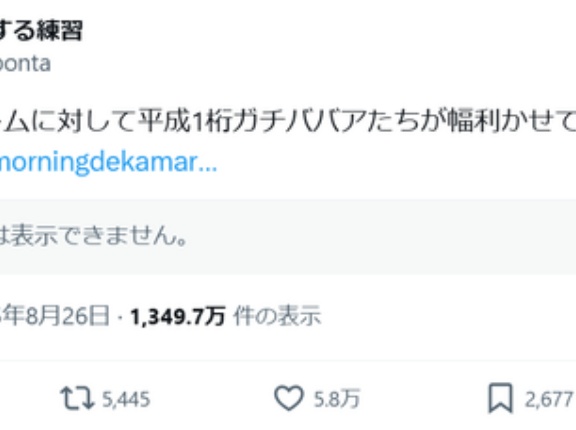The width and height of the screenshot is (576, 430).
Task: Like the post with the heart icon
Action: (x=289, y=399)
